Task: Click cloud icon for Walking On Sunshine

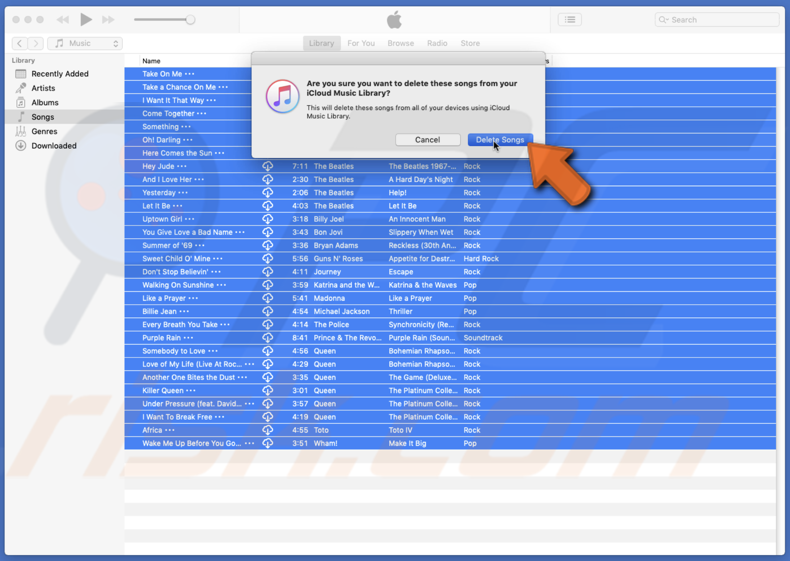Action: (x=268, y=285)
